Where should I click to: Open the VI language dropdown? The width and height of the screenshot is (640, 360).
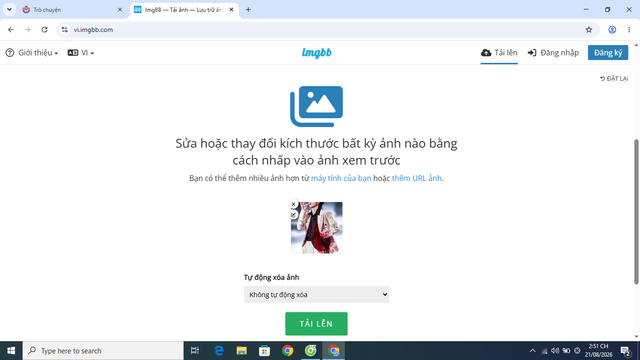(81, 53)
